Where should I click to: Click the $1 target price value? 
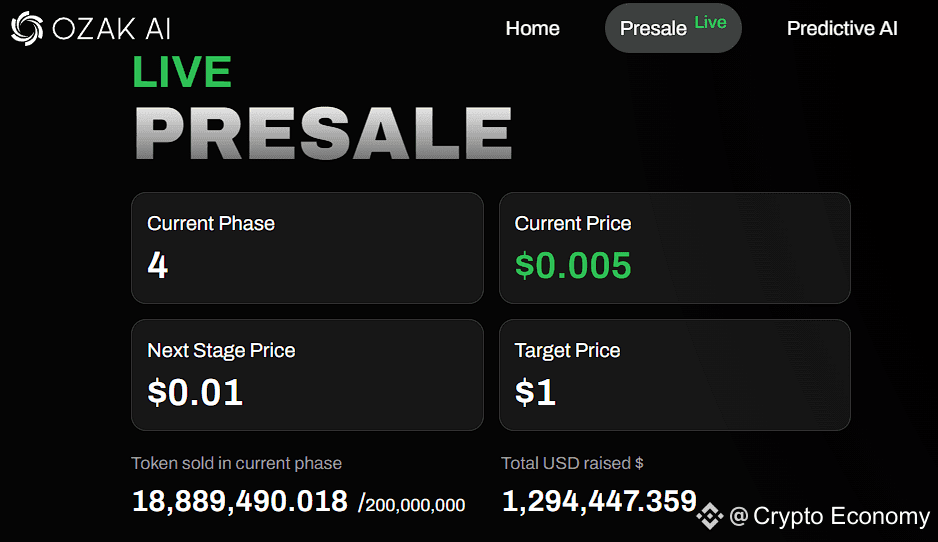pyautogui.click(x=535, y=392)
